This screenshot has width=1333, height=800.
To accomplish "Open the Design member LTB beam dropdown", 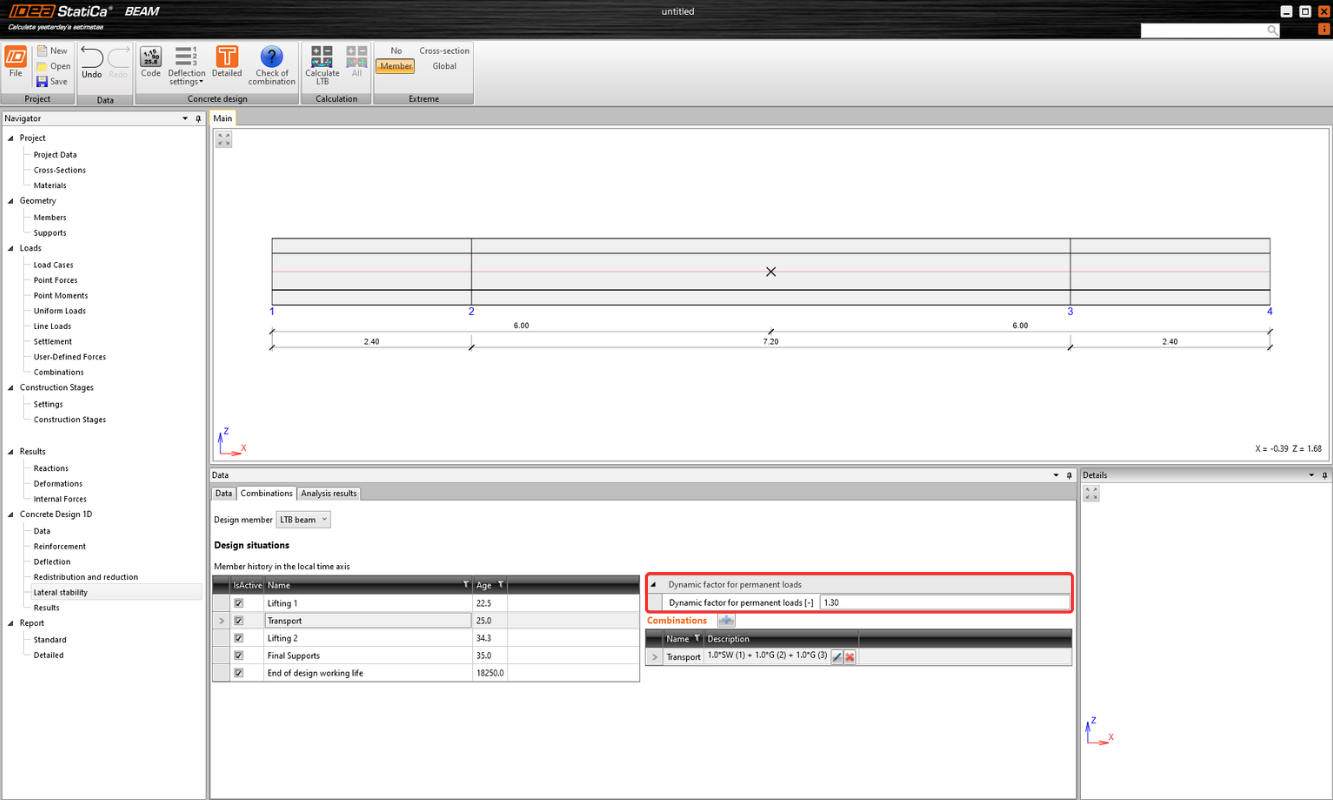I will pyautogui.click(x=302, y=520).
